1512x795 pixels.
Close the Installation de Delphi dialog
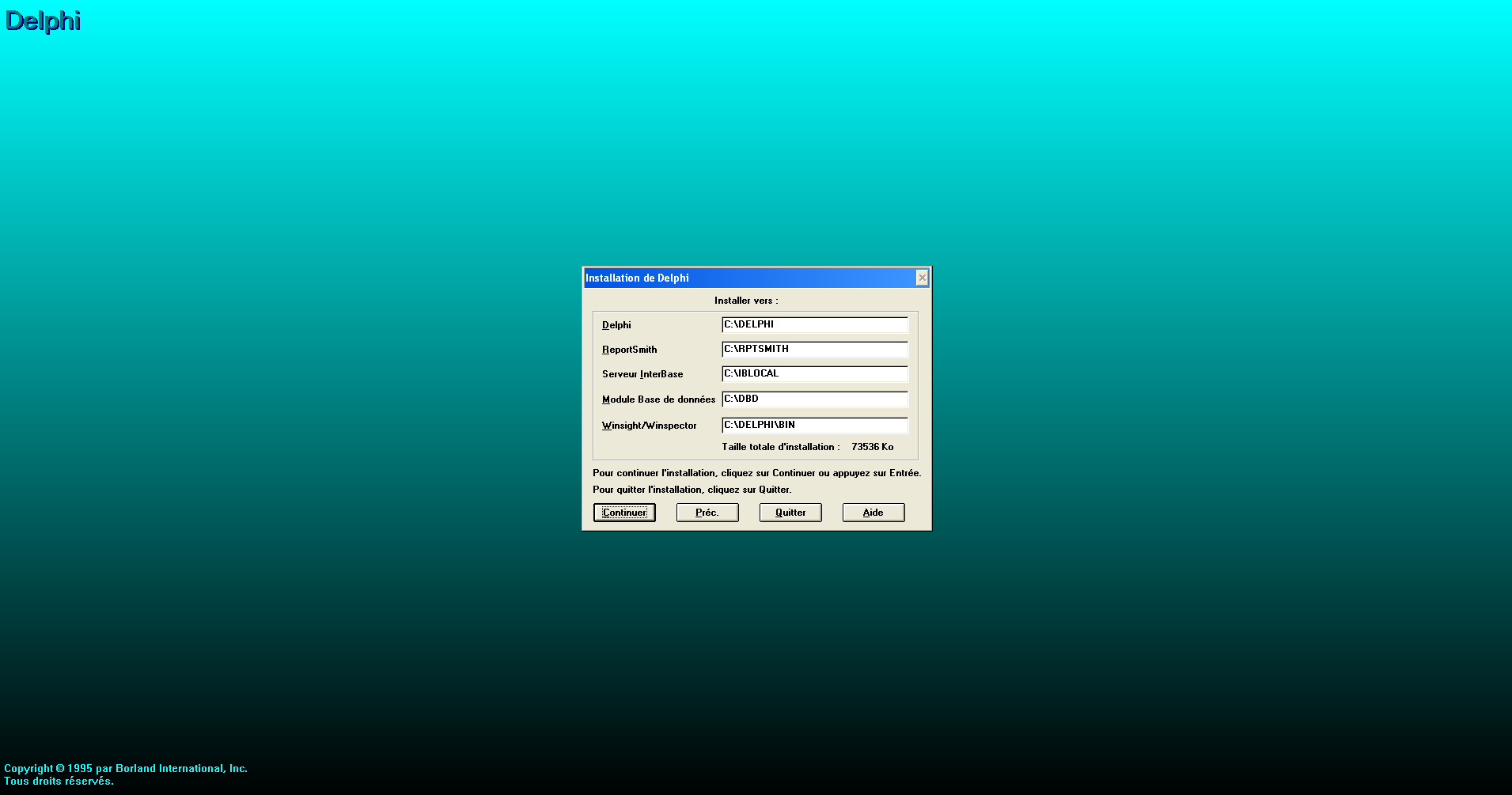pyautogui.click(x=922, y=278)
